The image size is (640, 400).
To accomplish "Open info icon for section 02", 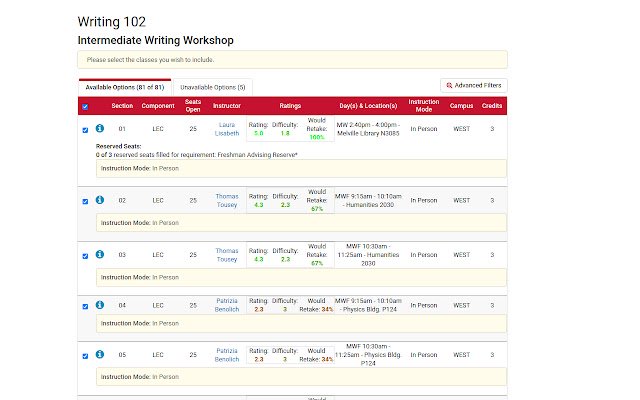I will 100,200.
